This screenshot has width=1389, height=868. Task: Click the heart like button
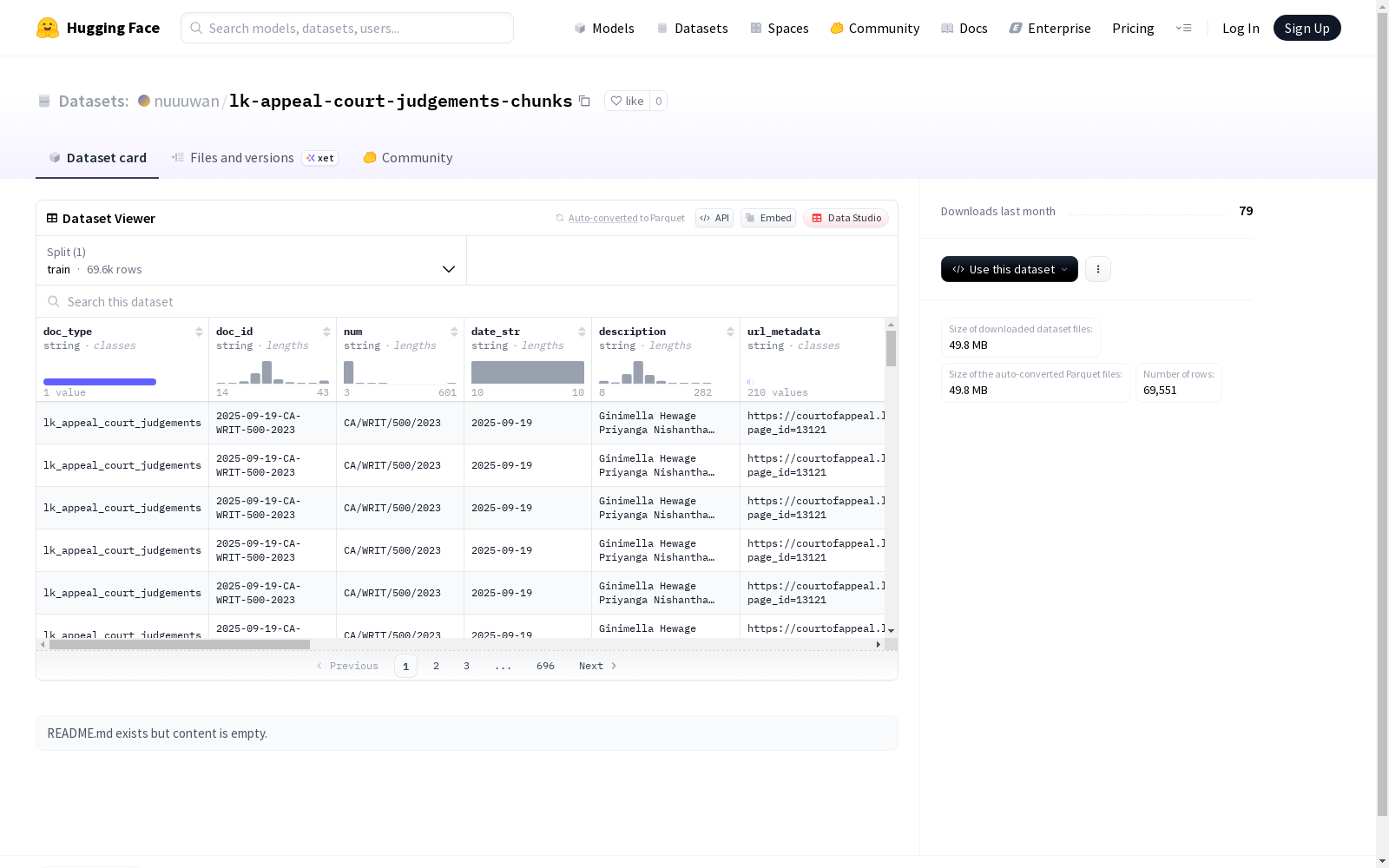click(x=627, y=101)
